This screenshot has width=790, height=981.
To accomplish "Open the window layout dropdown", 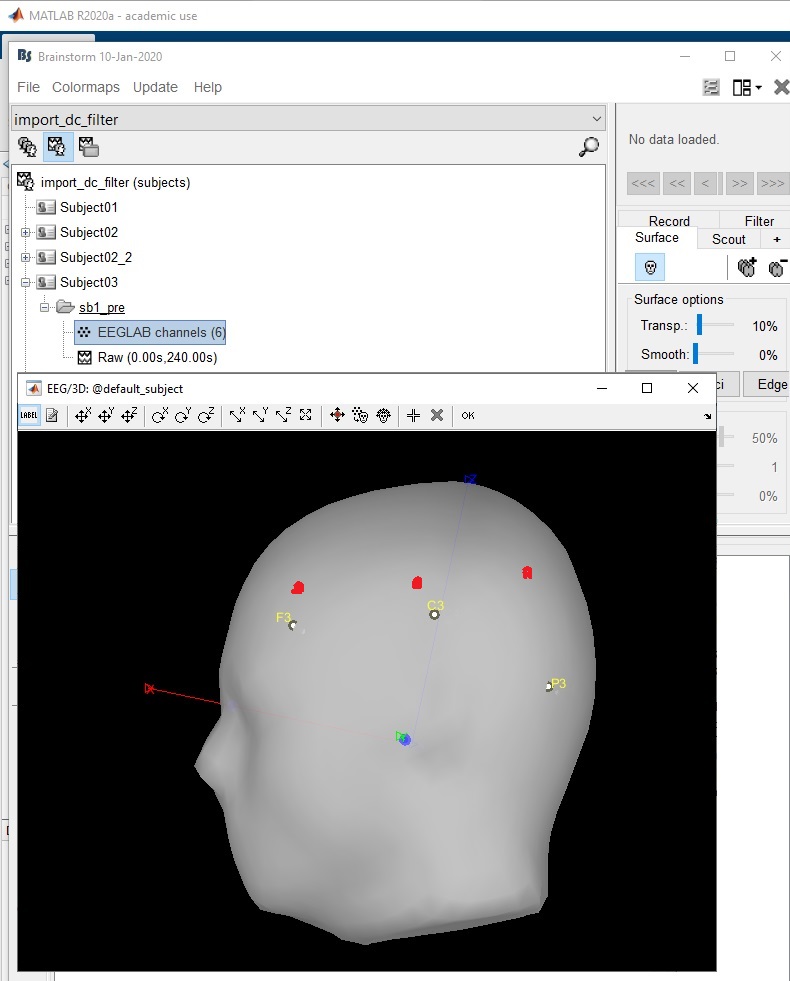I will (747, 87).
